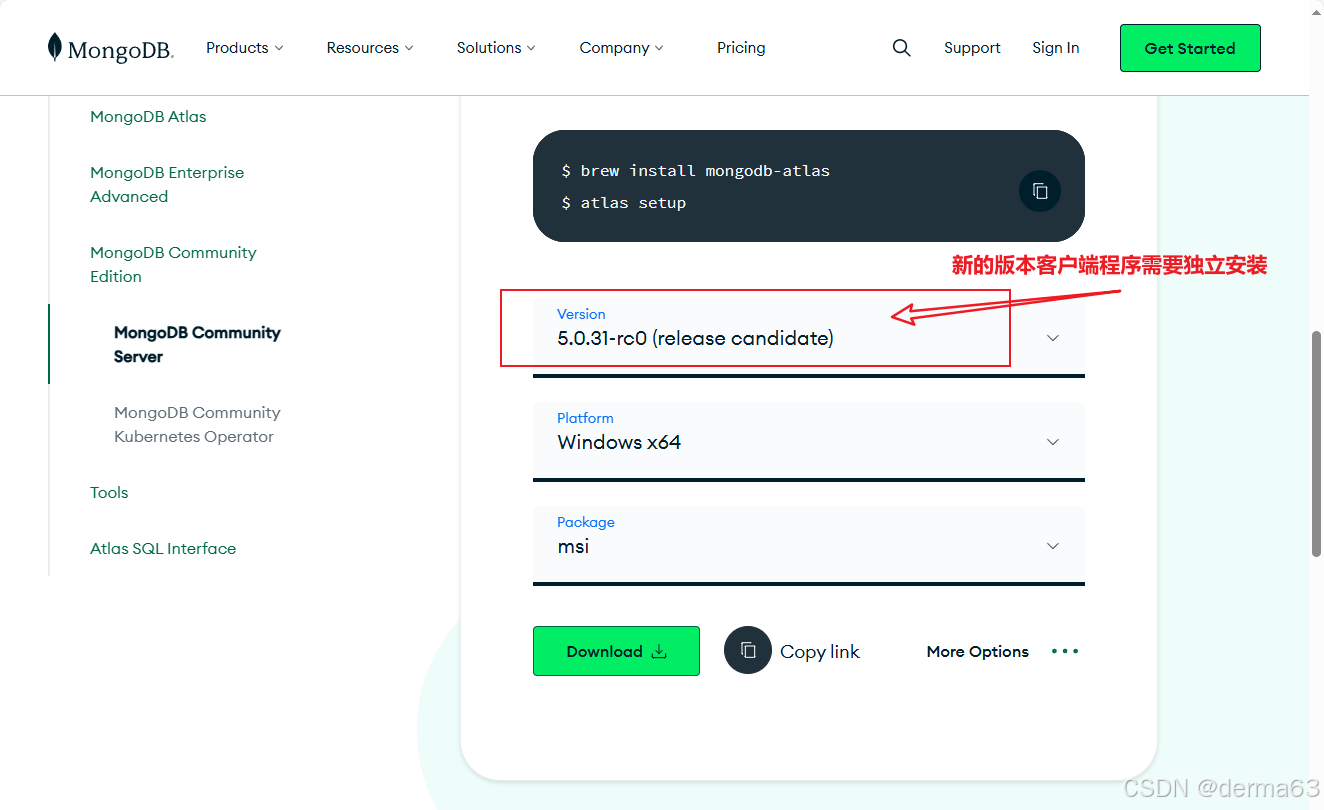Click the Package dropdown chevron
1324x810 pixels.
pyautogui.click(x=1053, y=546)
